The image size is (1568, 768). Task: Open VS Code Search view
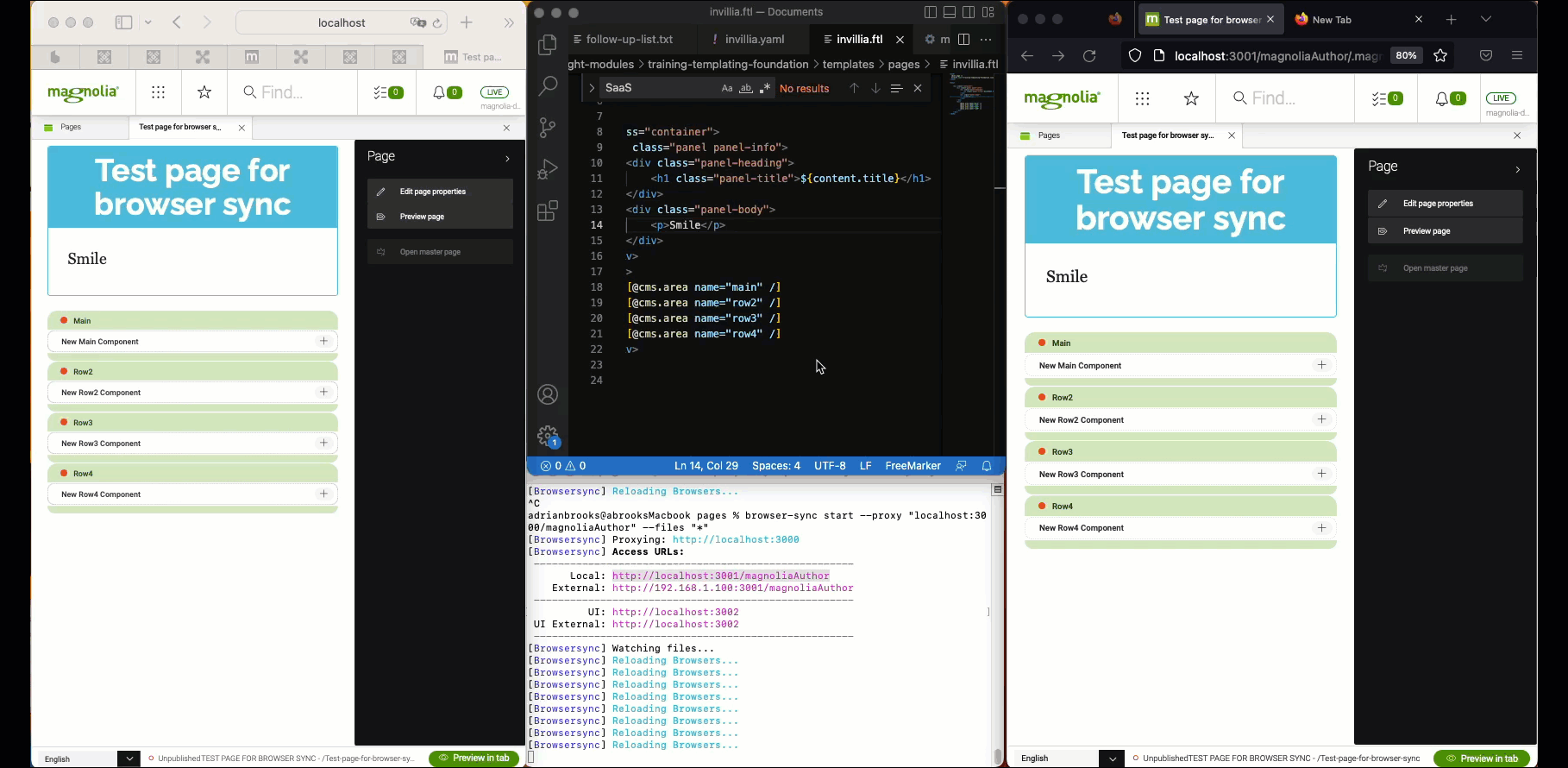coord(548,85)
